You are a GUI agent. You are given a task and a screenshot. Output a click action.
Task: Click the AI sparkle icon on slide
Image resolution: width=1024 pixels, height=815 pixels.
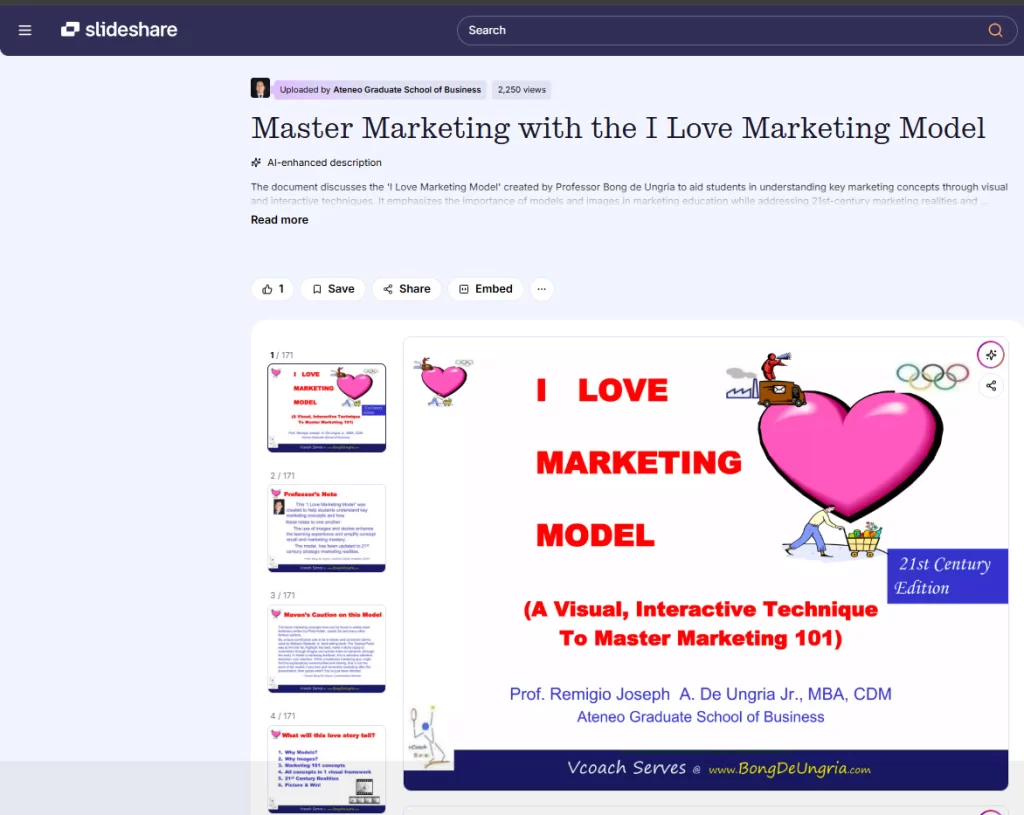(990, 355)
